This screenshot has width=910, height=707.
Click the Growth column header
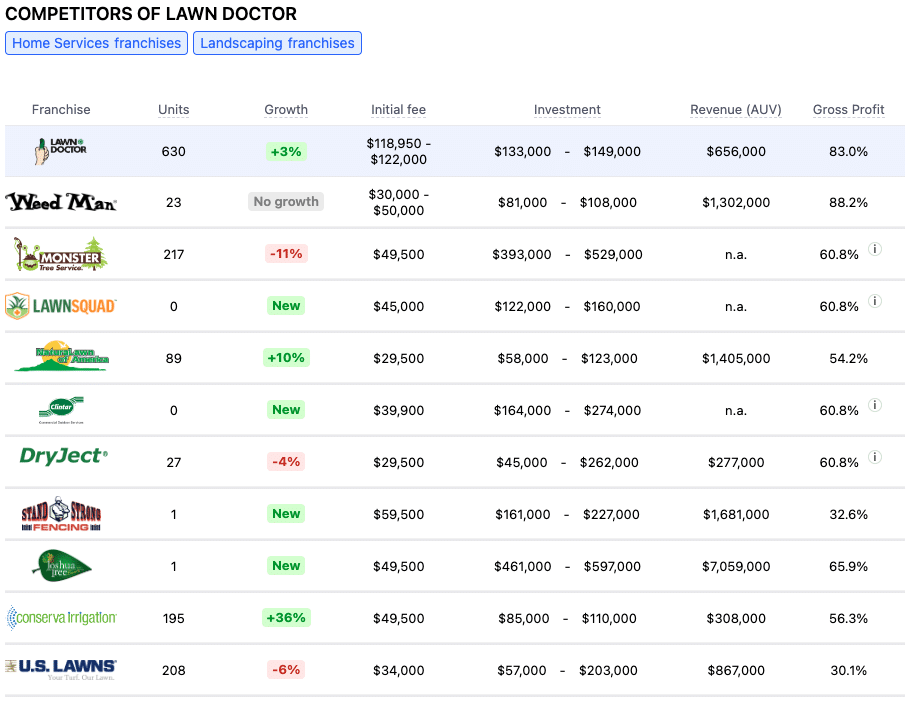coord(286,110)
